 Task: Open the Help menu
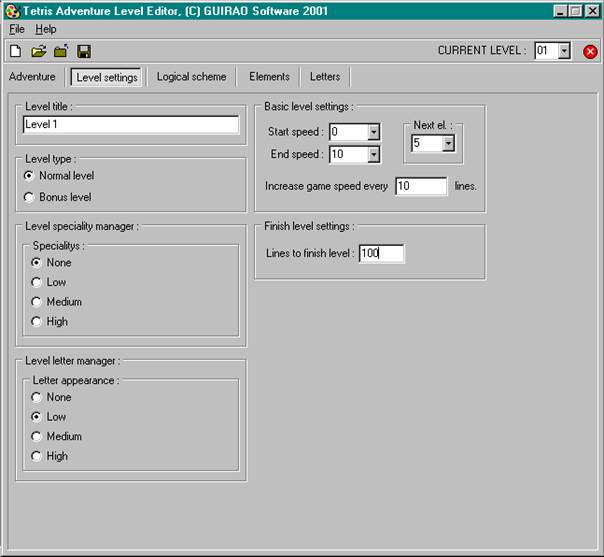45,29
